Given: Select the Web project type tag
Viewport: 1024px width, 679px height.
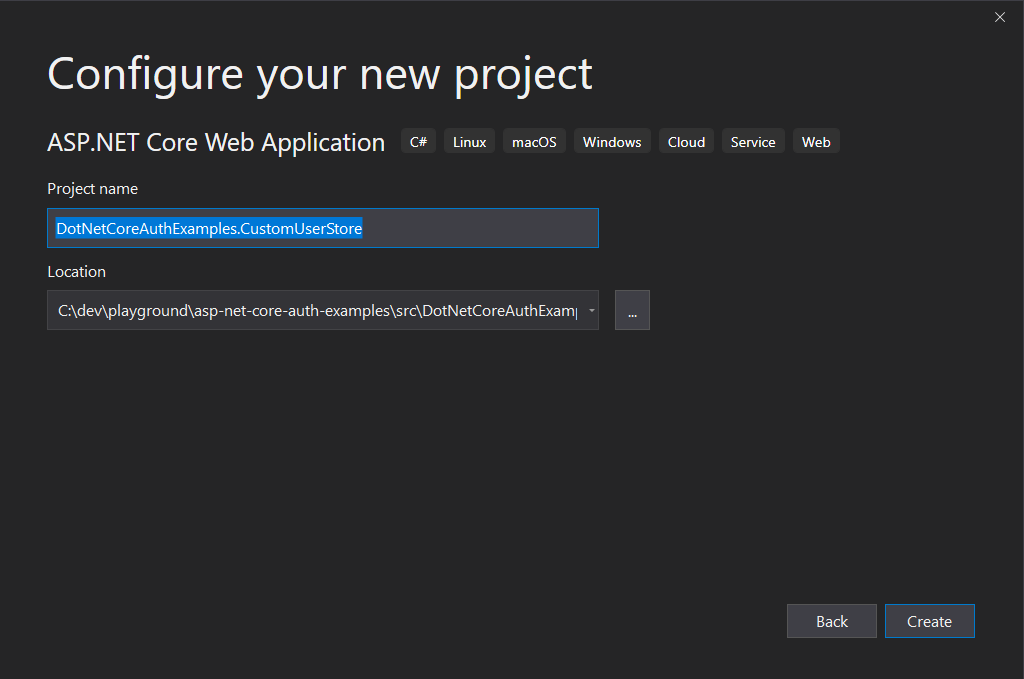Looking at the screenshot, I should click(x=816, y=142).
